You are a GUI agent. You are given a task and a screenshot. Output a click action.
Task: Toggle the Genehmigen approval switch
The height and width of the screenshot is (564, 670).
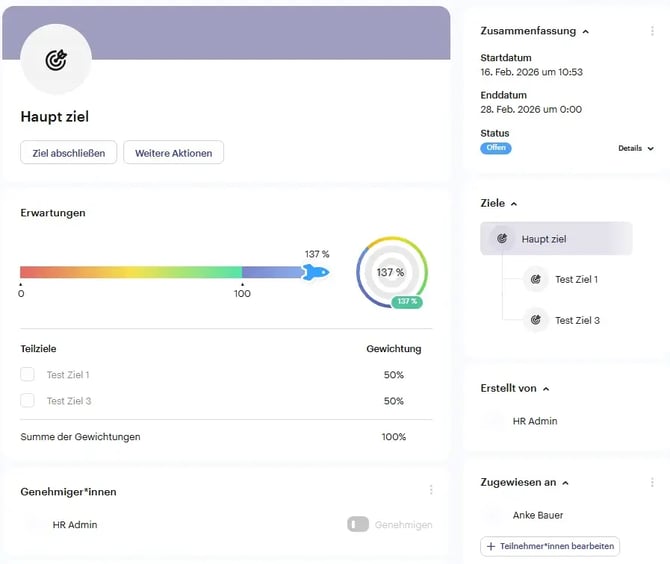[x=358, y=524]
